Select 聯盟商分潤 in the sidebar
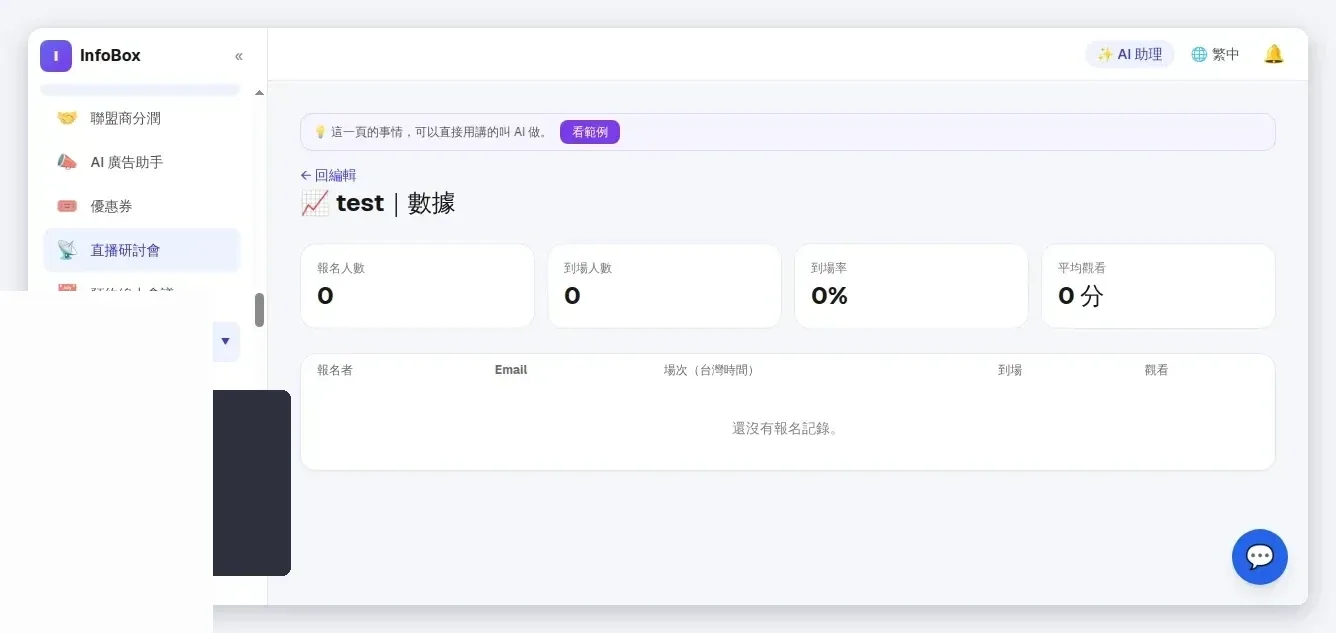Screen dimensions: 1336x633 [x=142, y=118]
